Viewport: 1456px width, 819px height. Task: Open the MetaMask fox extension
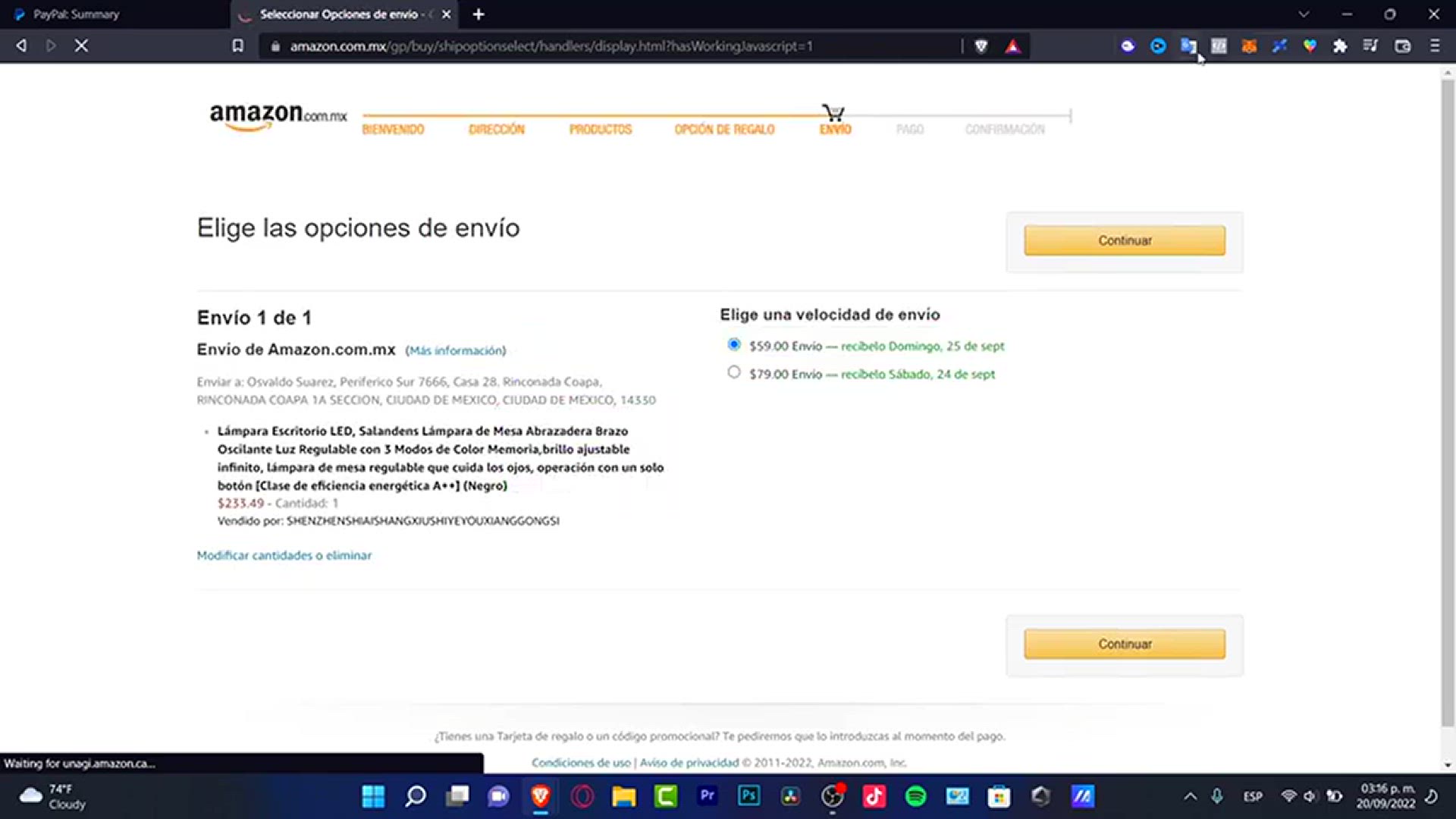pyautogui.click(x=1249, y=46)
